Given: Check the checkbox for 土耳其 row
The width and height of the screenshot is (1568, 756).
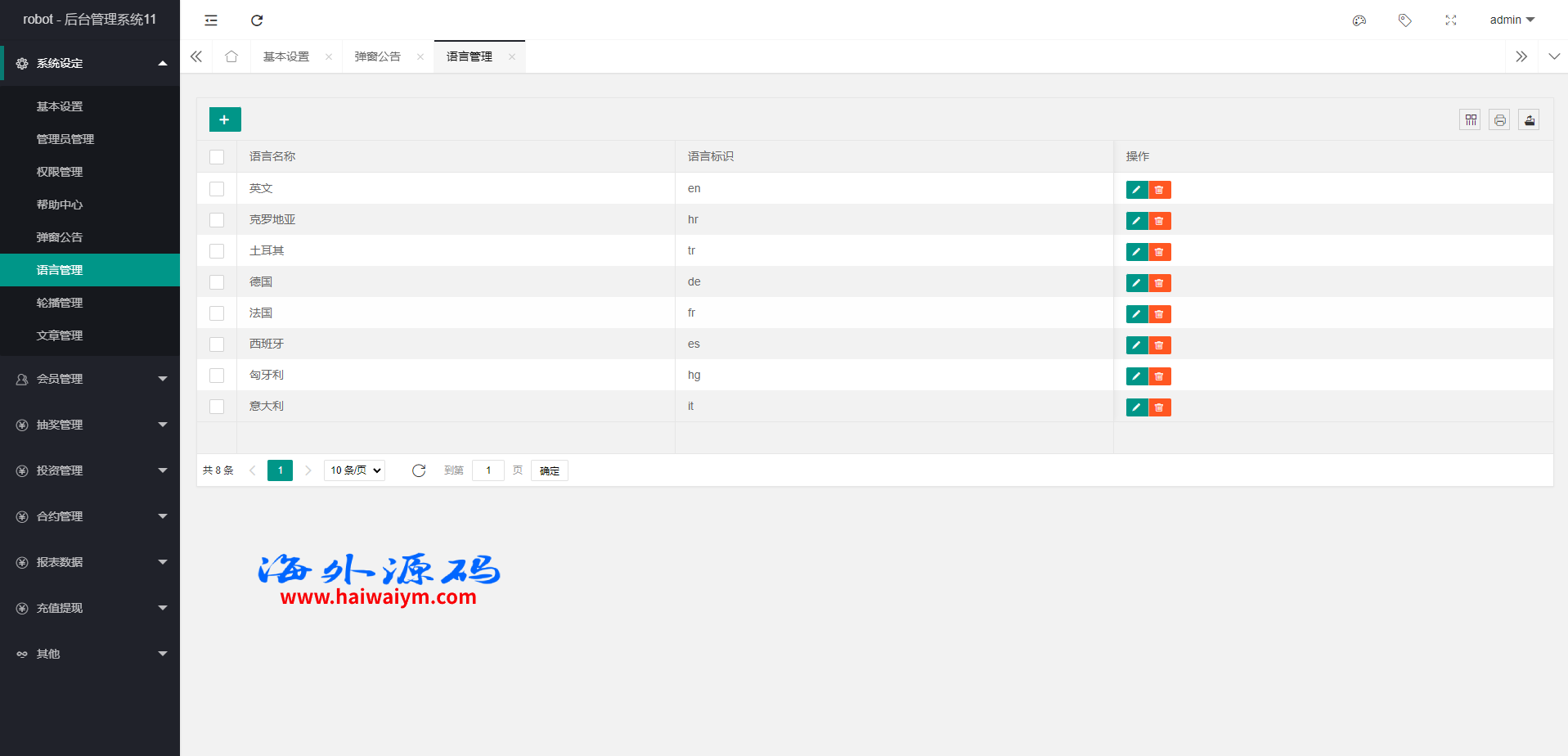Looking at the screenshot, I should coord(217,251).
